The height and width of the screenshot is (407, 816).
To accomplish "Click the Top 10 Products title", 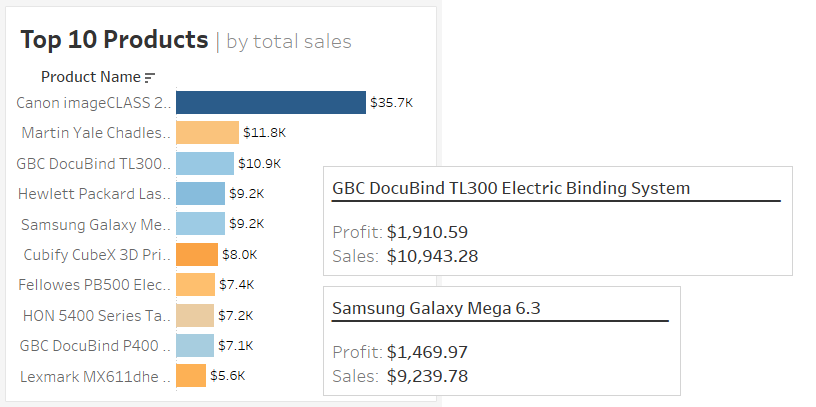I will pos(114,40).
